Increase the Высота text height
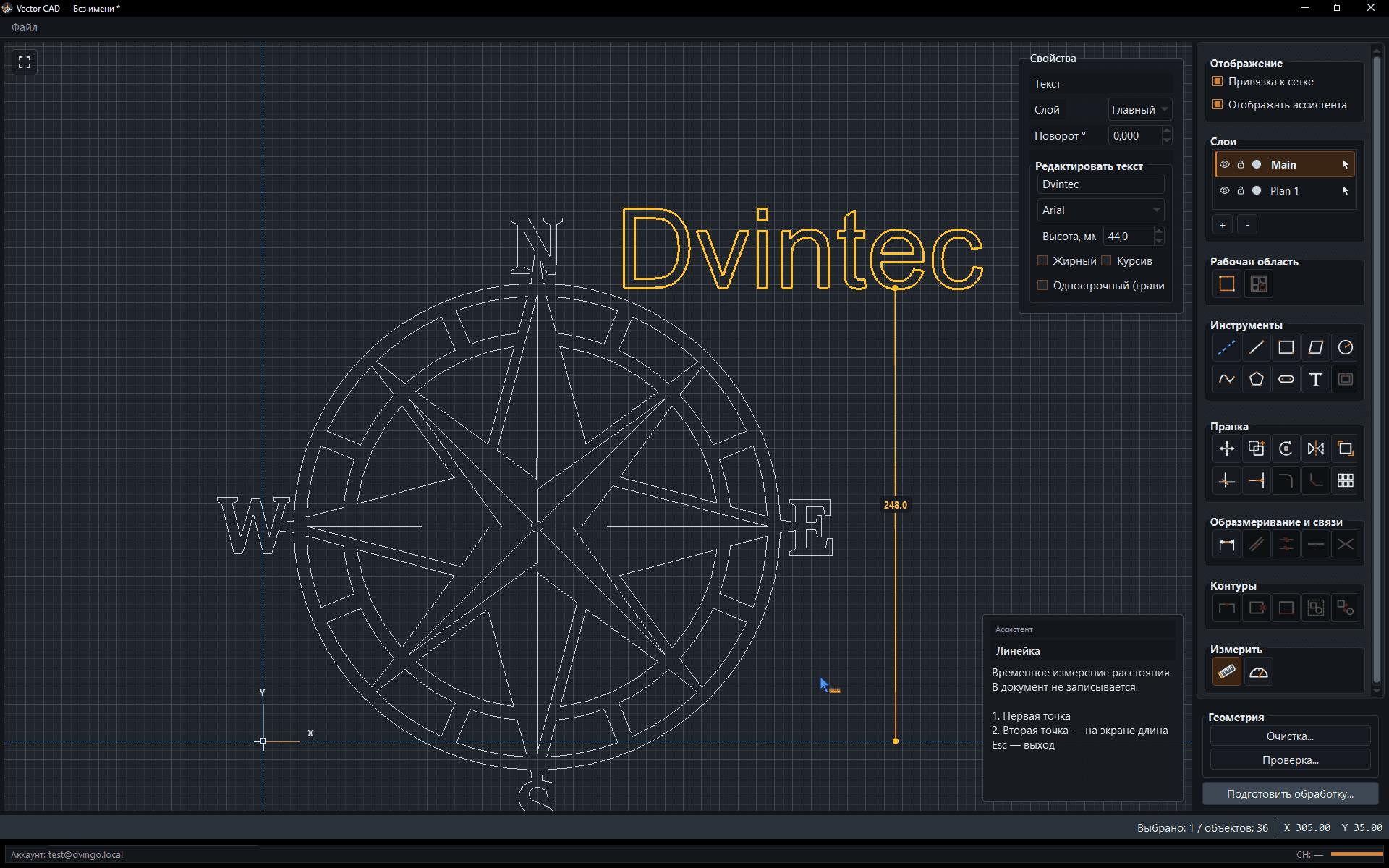The height and width of the screenshot is (868, 1389). [1159, 231]
